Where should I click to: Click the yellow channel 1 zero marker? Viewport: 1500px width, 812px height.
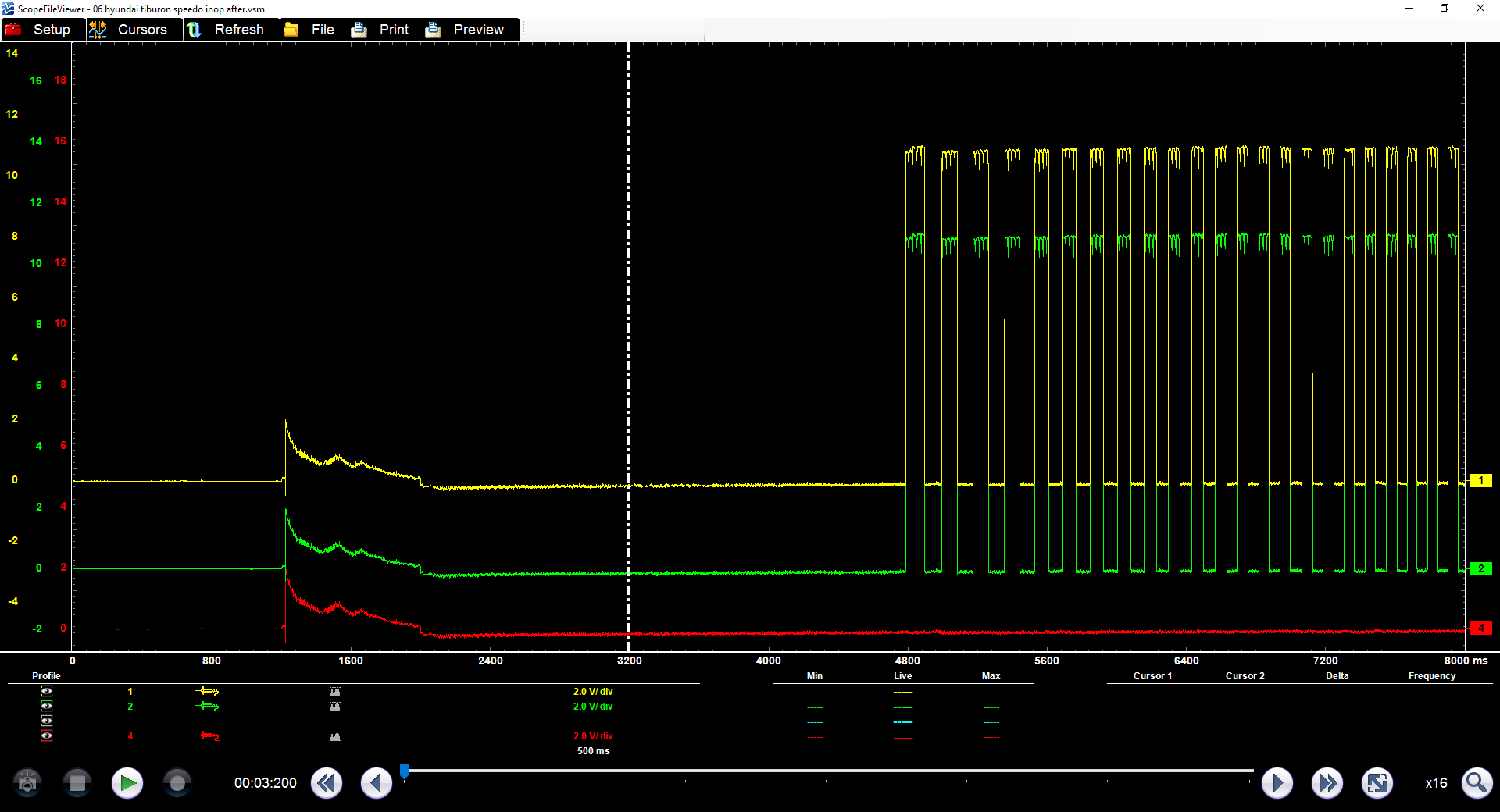[x=1481, y=481]
